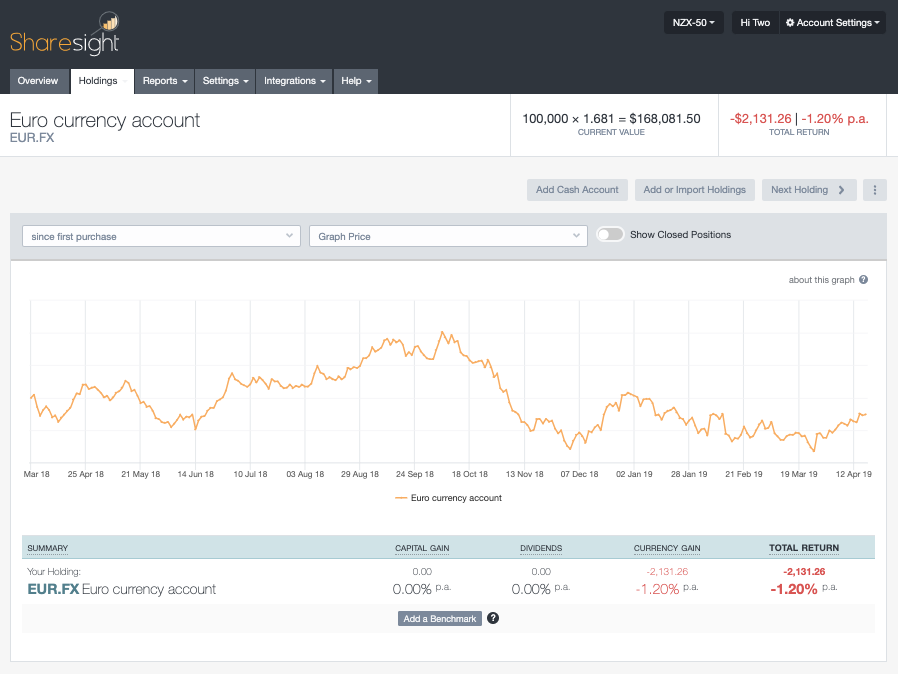
Task: Select the EUR.FX holding link
Action: (53, 589)
